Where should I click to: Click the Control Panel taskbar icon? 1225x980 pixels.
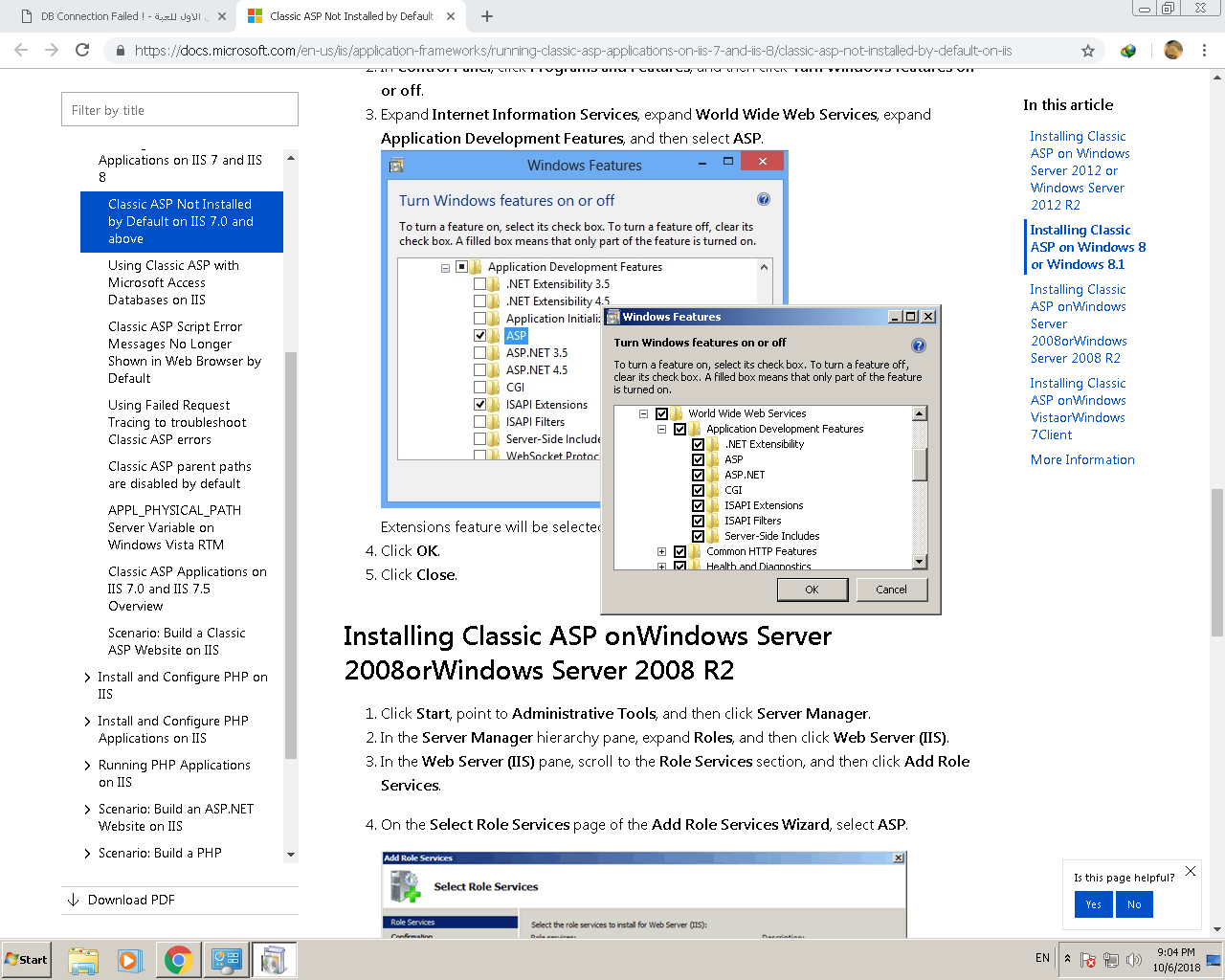(x=226, y=960)
